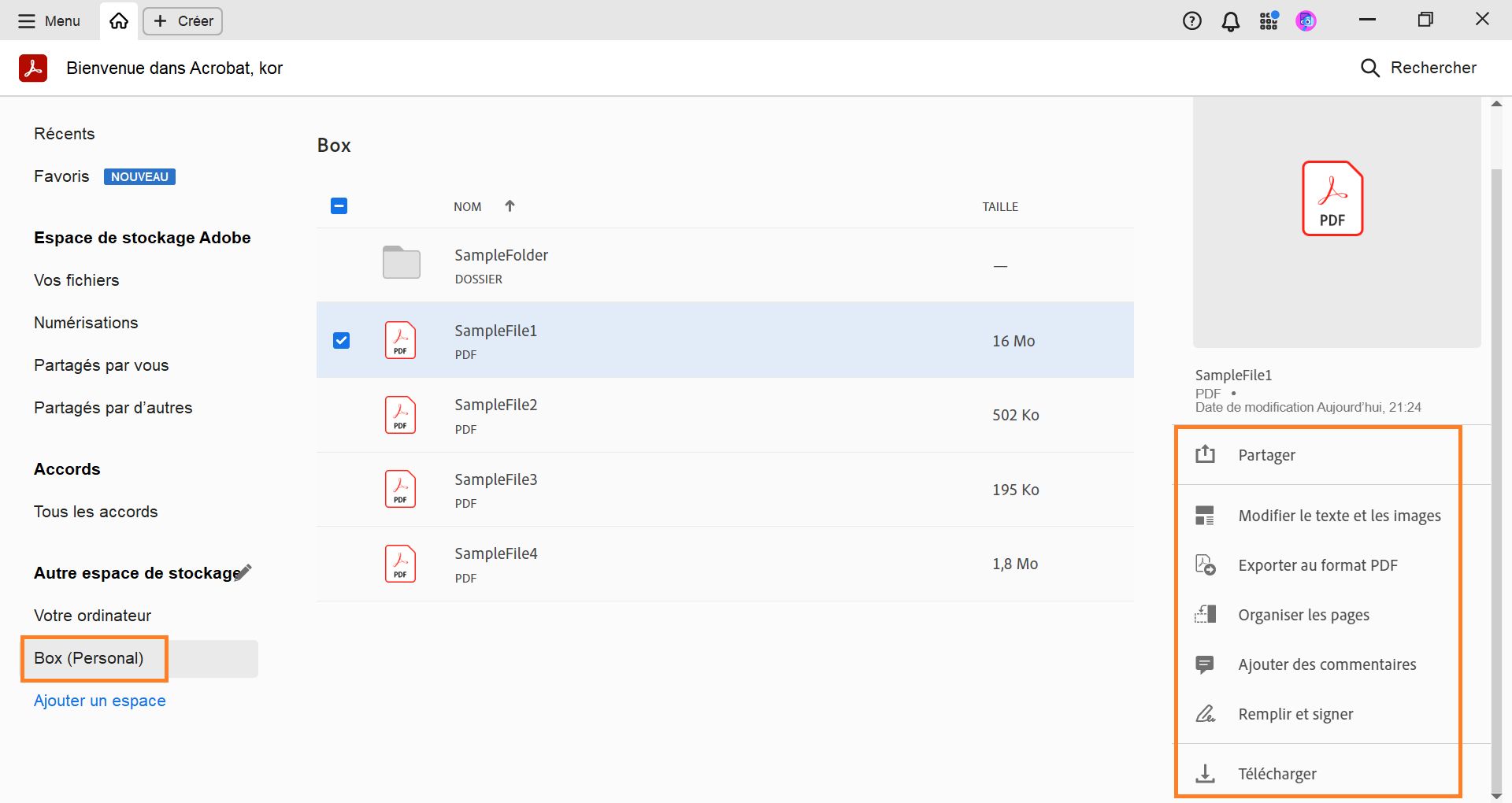Screen dimensions: 1512x803
Task: Click the Télécharger download icon
Action: (x=1205, y=774)
